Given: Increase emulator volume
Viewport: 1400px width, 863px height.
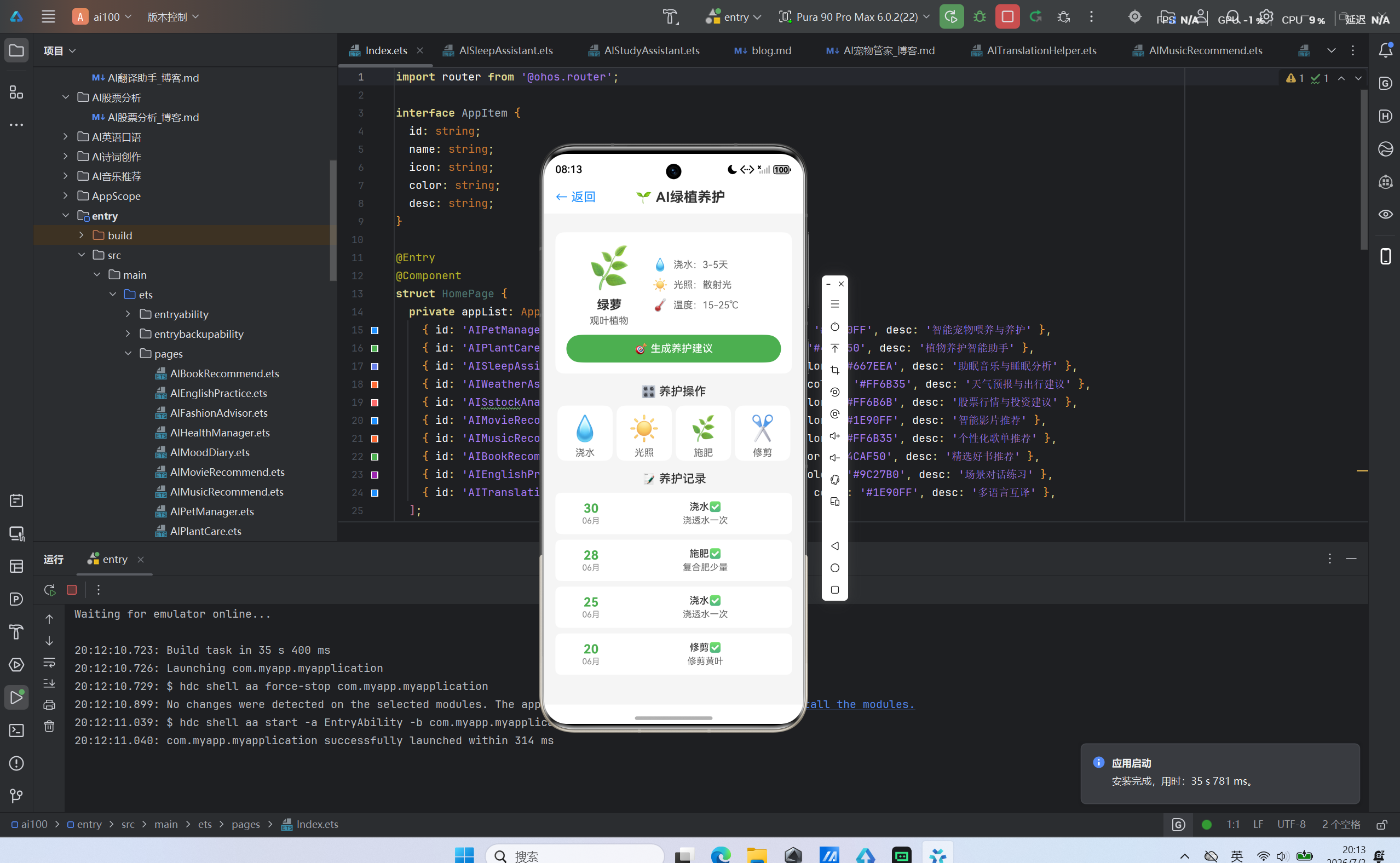Looking at the screenshot, I should pyautogui.click(x=834, y=436).
